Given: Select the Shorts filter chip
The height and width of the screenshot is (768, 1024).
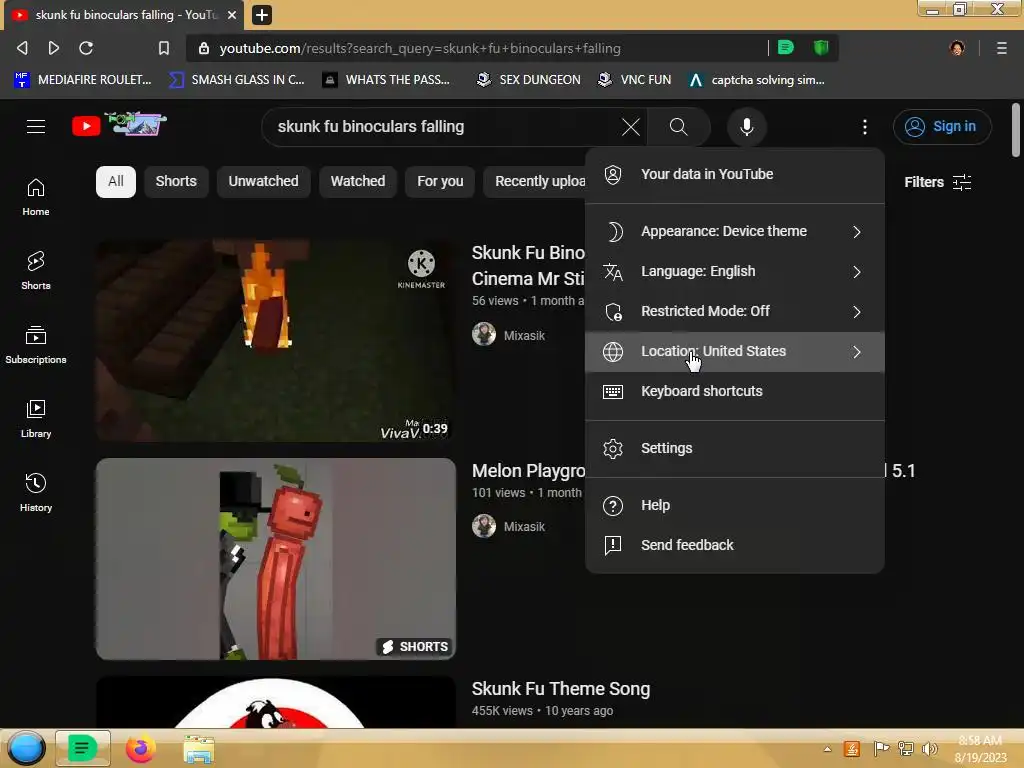Looking at the screenshot, I should pos(176,182).
